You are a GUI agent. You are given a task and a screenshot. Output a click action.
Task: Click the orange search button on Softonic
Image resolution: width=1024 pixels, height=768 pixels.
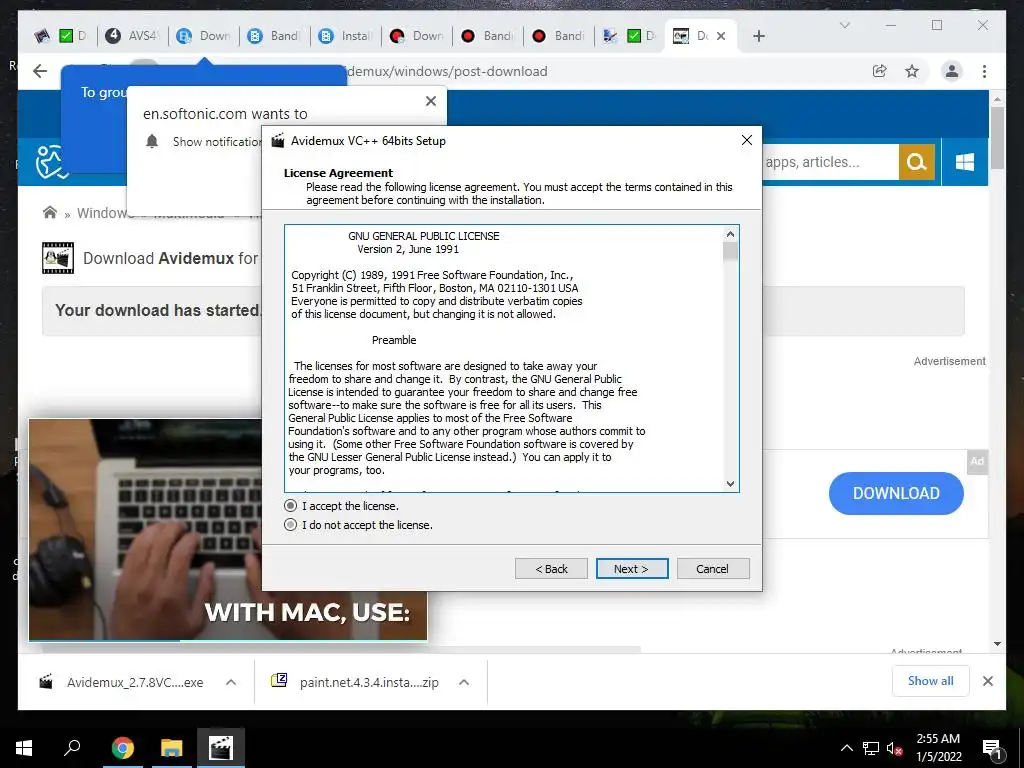[x=917, y=162]
